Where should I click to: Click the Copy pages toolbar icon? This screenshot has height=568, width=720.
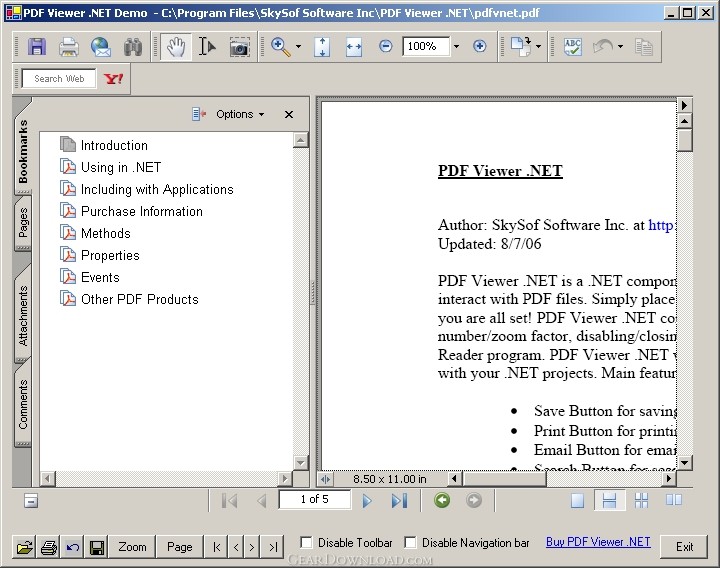pyautogui.click(x=644, y=46)
